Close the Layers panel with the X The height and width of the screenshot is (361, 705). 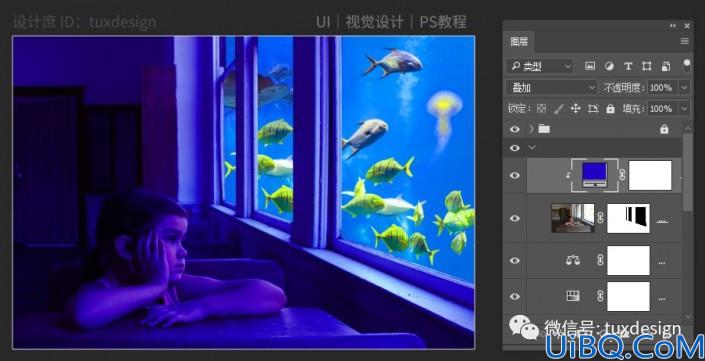coord(687,26)
